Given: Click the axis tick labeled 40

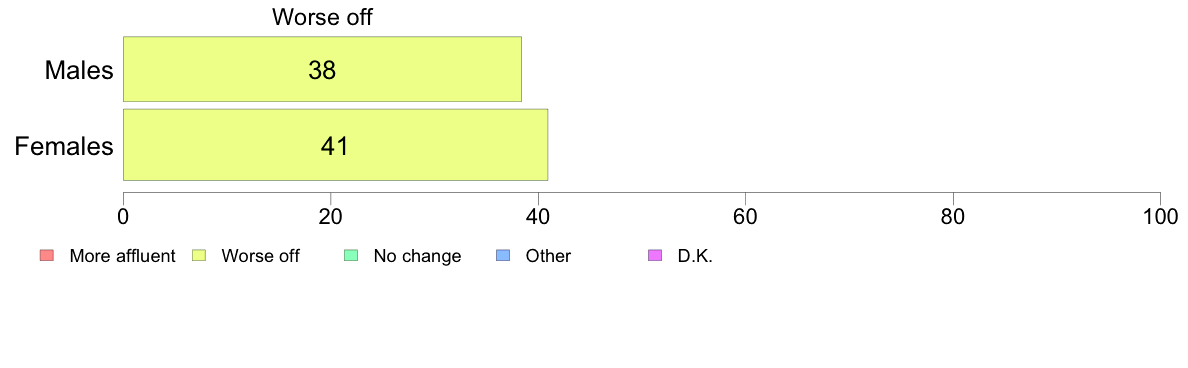Looking at the screenshot, I should click(538, 217).
